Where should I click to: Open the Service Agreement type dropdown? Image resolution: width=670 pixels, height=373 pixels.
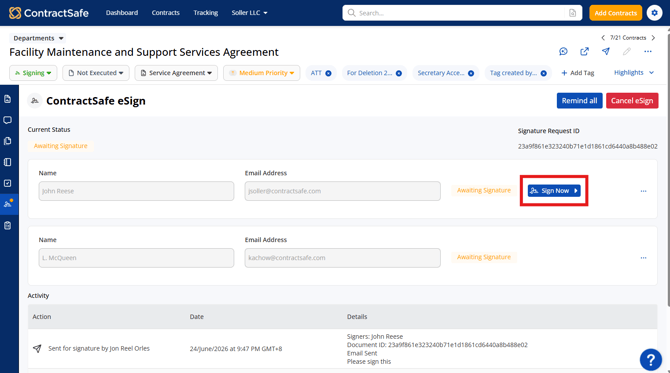[x=176, y=73]
